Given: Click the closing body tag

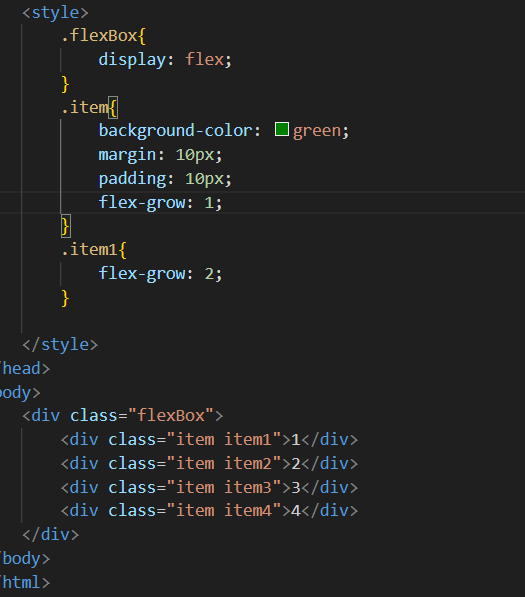Looking at the screenshot, I should click(25, 559).
